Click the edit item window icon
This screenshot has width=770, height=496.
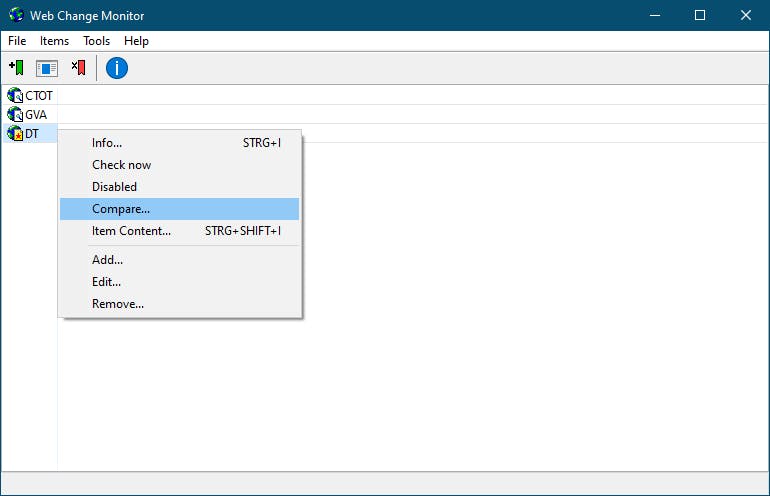47,68
